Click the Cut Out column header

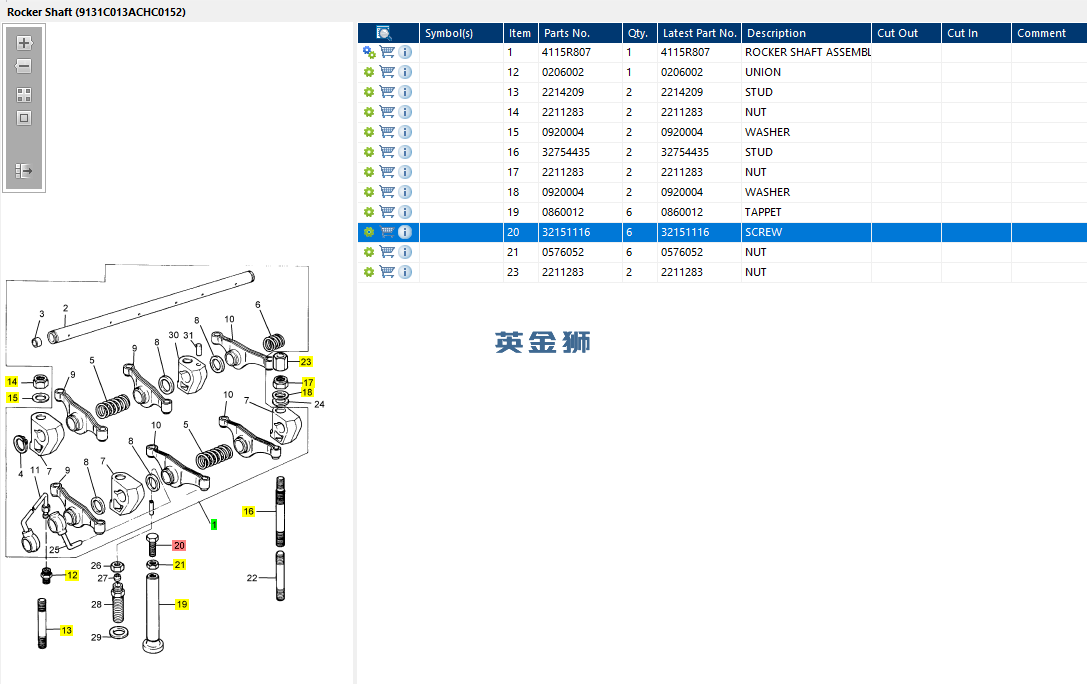point(906,33)
